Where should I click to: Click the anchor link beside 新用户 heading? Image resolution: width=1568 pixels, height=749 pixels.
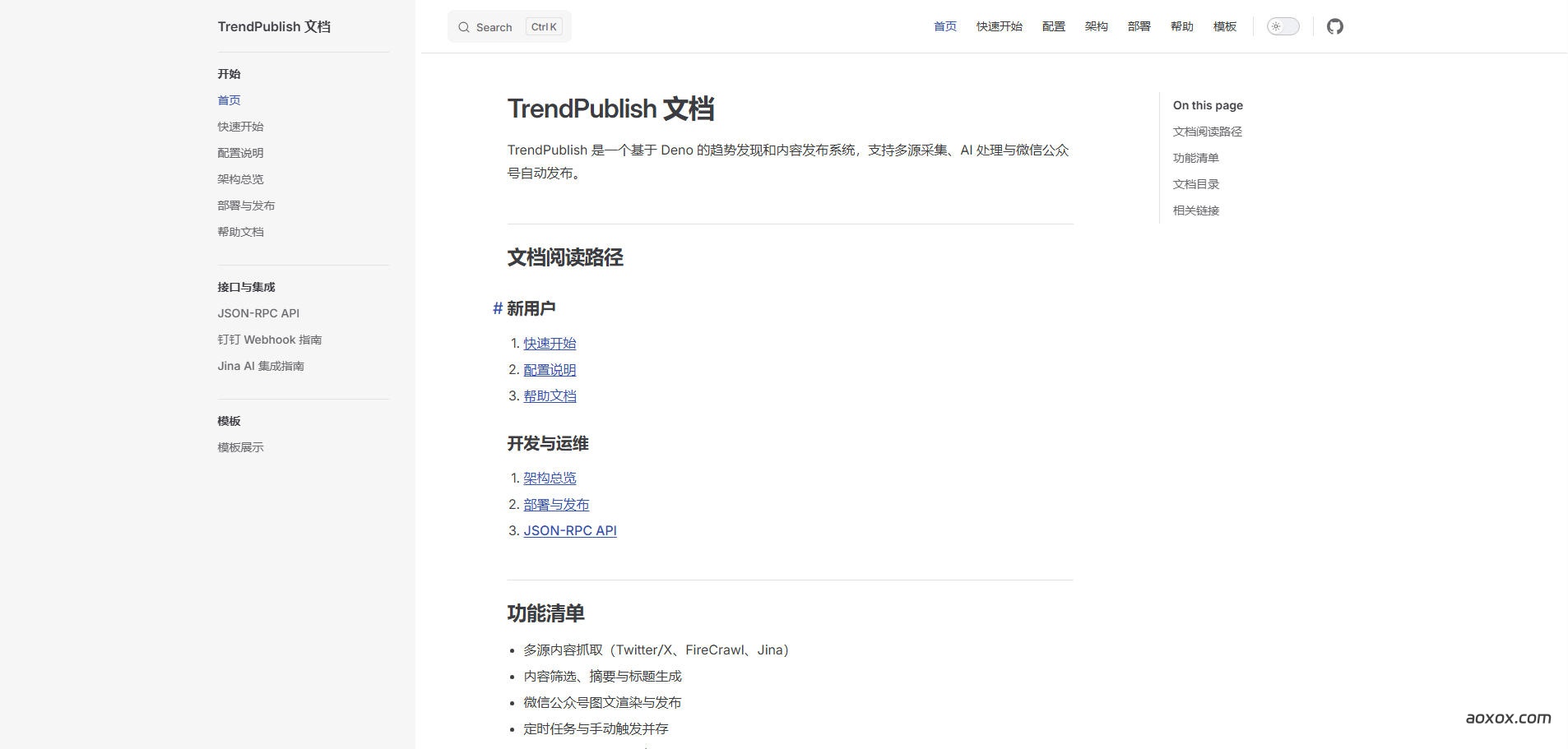[497, 308]
